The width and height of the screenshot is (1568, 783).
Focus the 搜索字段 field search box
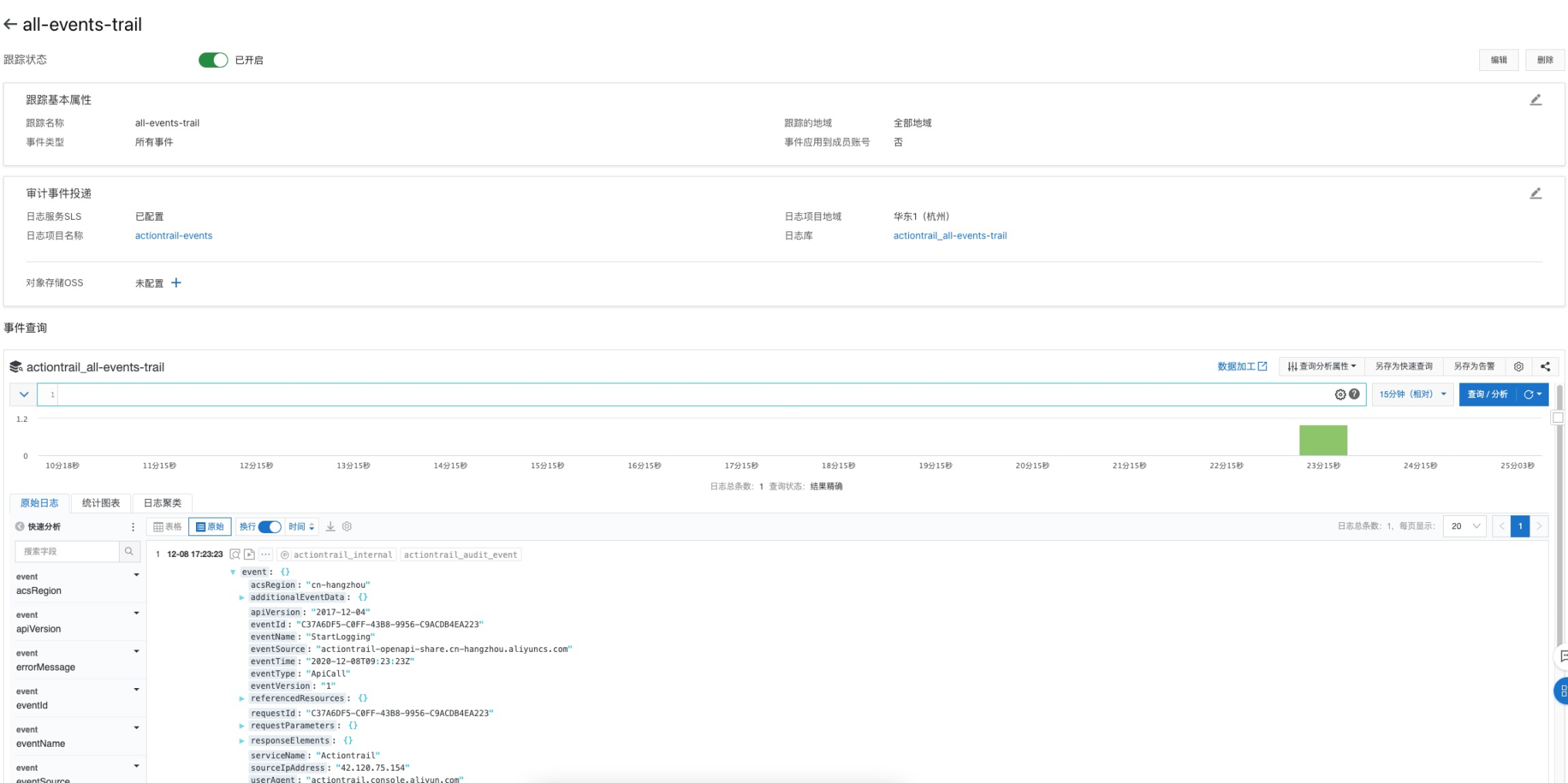click(67, 552)
